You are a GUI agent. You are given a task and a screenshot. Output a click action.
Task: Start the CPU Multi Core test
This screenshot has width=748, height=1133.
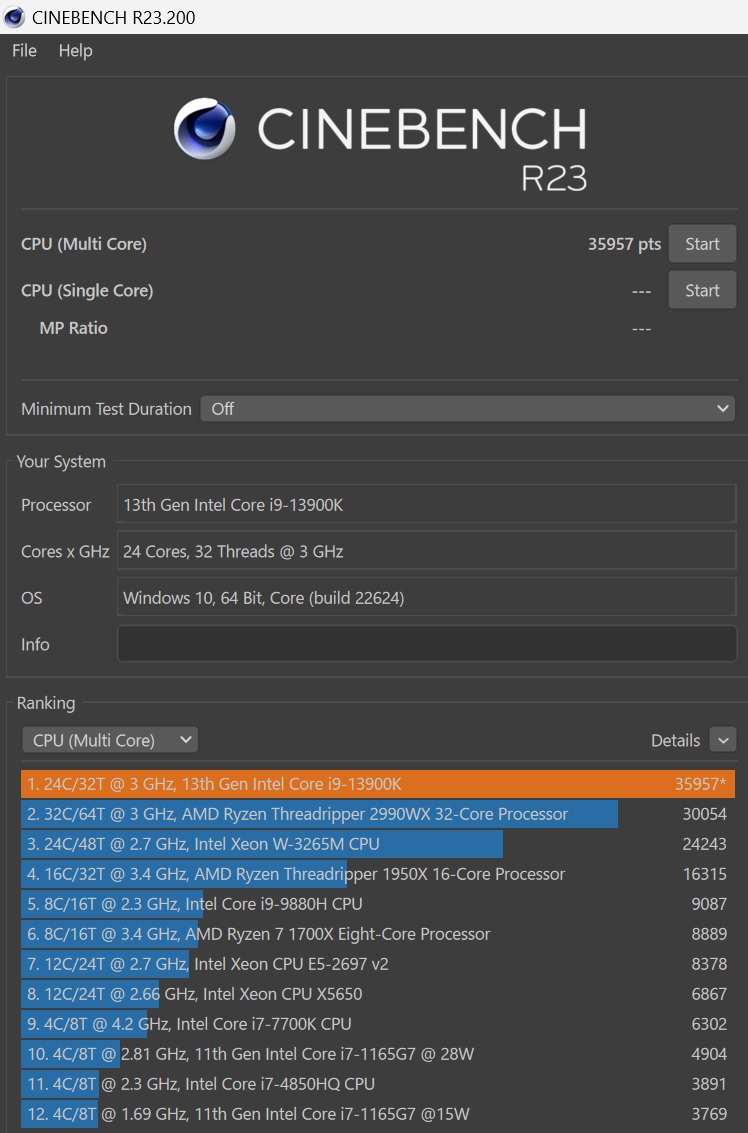(702, 244)
